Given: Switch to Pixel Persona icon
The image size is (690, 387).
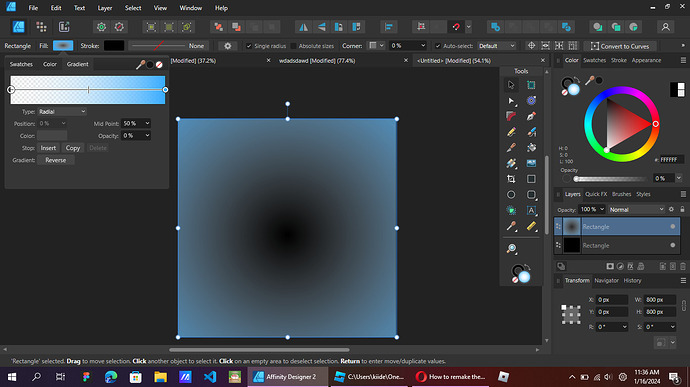Looking at the screenshot, I should (x=41, y=27).
